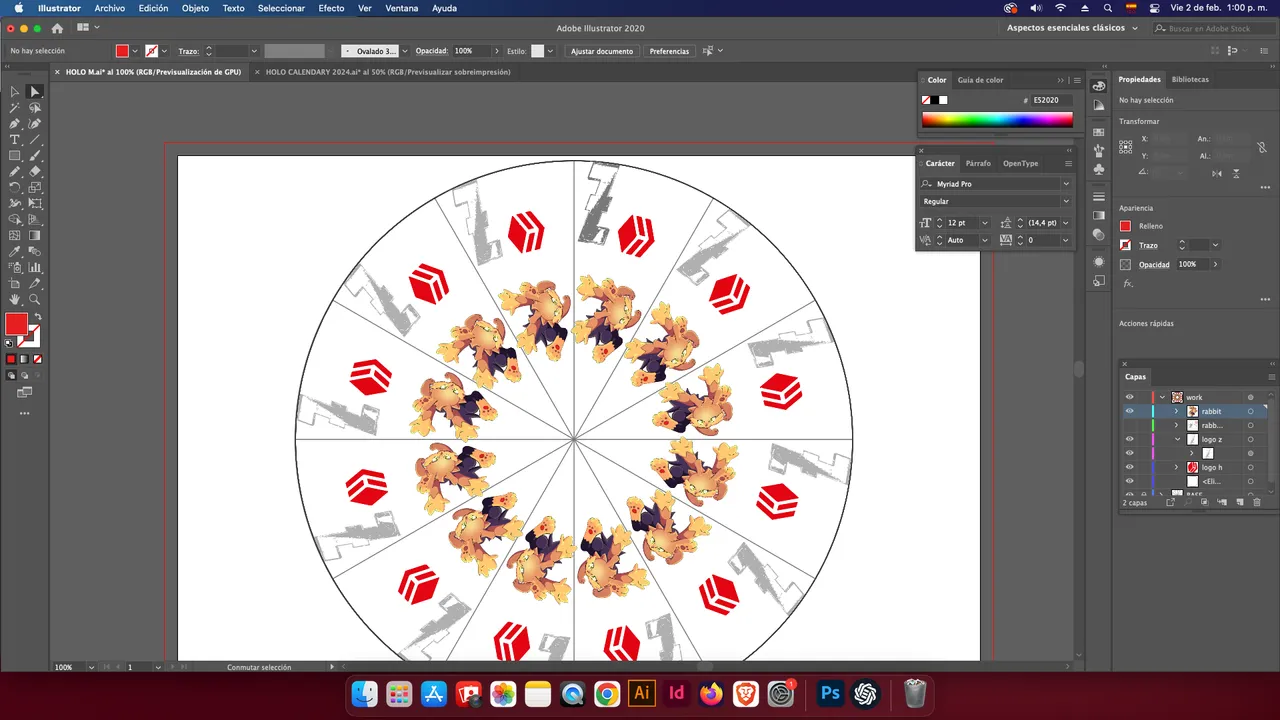The width and height of the screenshot is (1280, 720).
Task: Select the Rotate tool
Action: click(x=15, y=187)
